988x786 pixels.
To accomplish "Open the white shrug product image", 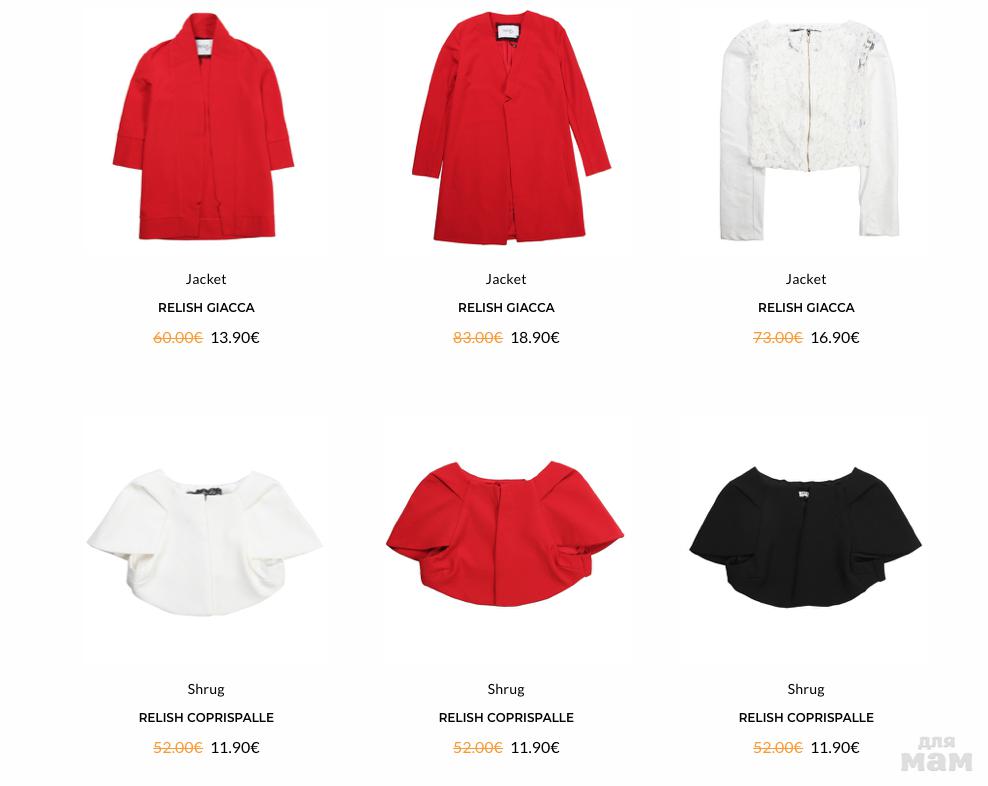I will tap(205, 542).
